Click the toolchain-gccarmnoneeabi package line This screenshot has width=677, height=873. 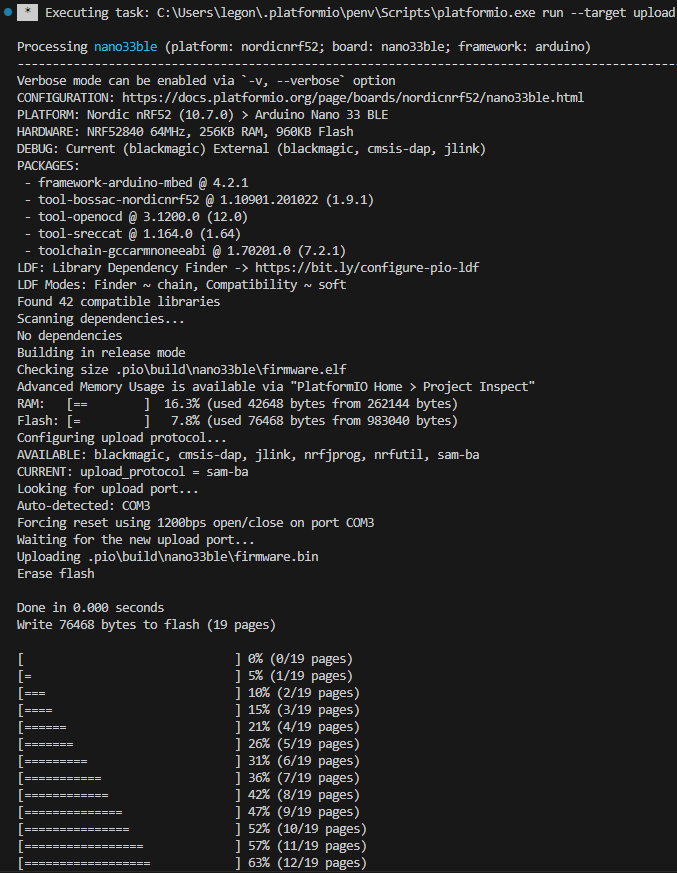click(x=192, y=251)
